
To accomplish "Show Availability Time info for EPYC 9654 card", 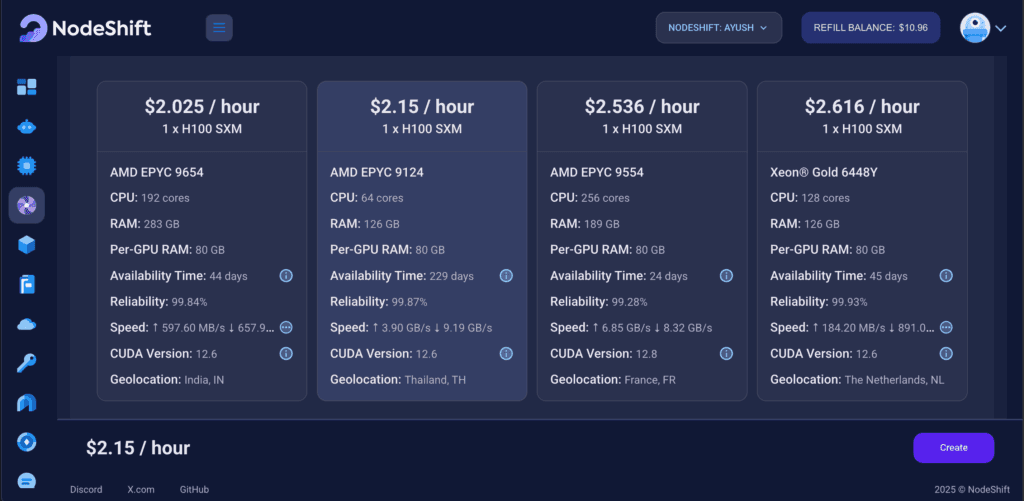I will tap(286, 276).
